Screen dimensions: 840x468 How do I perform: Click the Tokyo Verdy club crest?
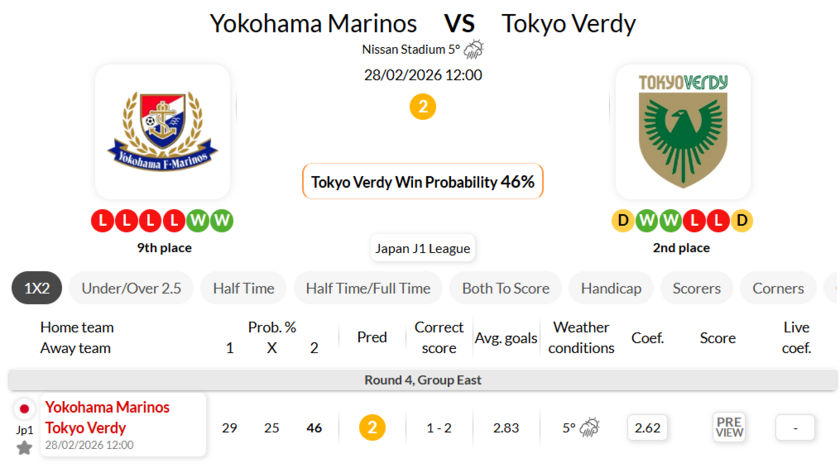(682, 131)
